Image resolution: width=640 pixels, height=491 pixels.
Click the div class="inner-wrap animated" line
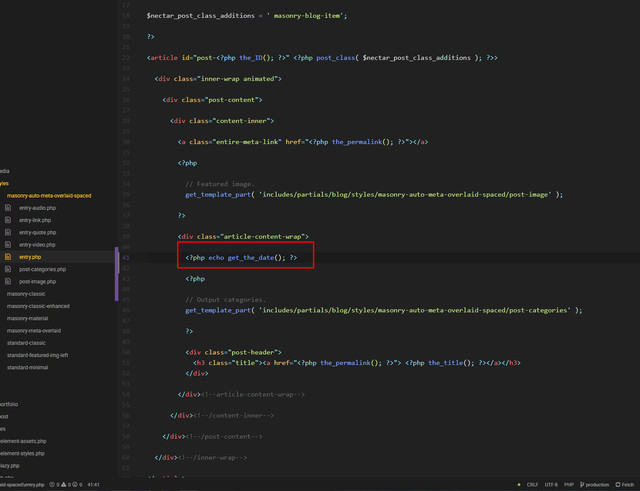point(218,78)
